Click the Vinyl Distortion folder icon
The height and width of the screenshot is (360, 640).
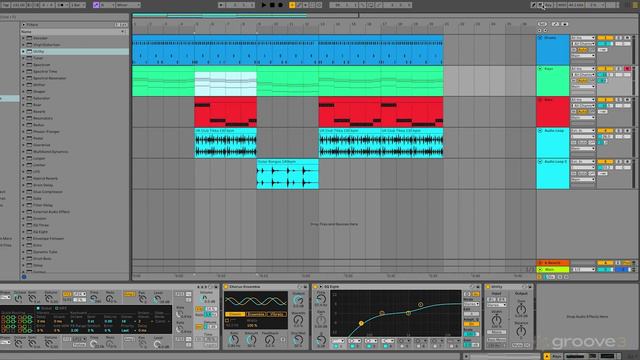tap(29, 44)
